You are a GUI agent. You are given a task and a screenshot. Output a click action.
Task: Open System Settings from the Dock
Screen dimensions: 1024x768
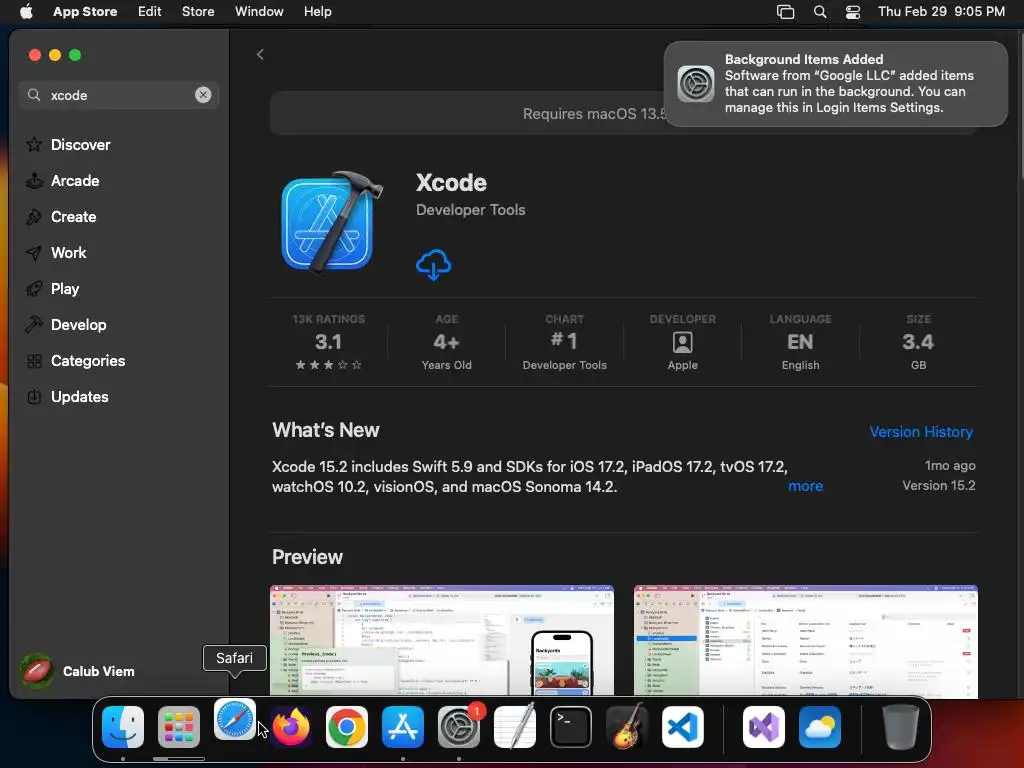tap(459, 727)
